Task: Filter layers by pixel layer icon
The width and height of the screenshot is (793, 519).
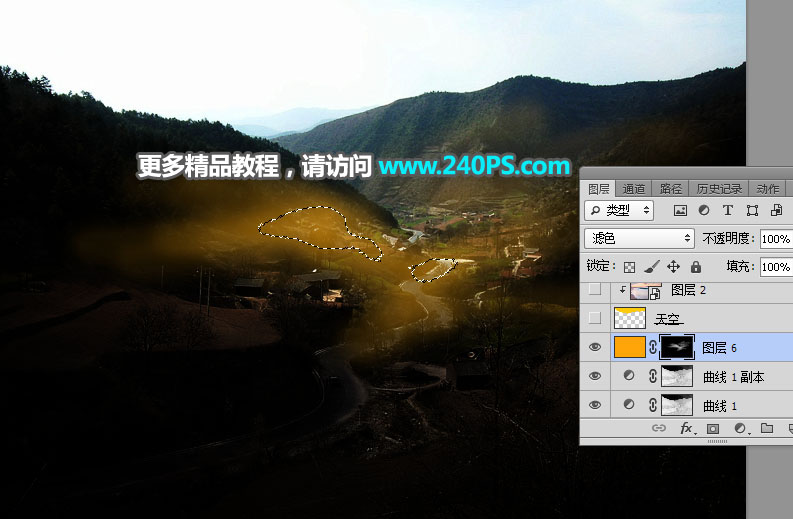Action: click(x=680, y=210)
